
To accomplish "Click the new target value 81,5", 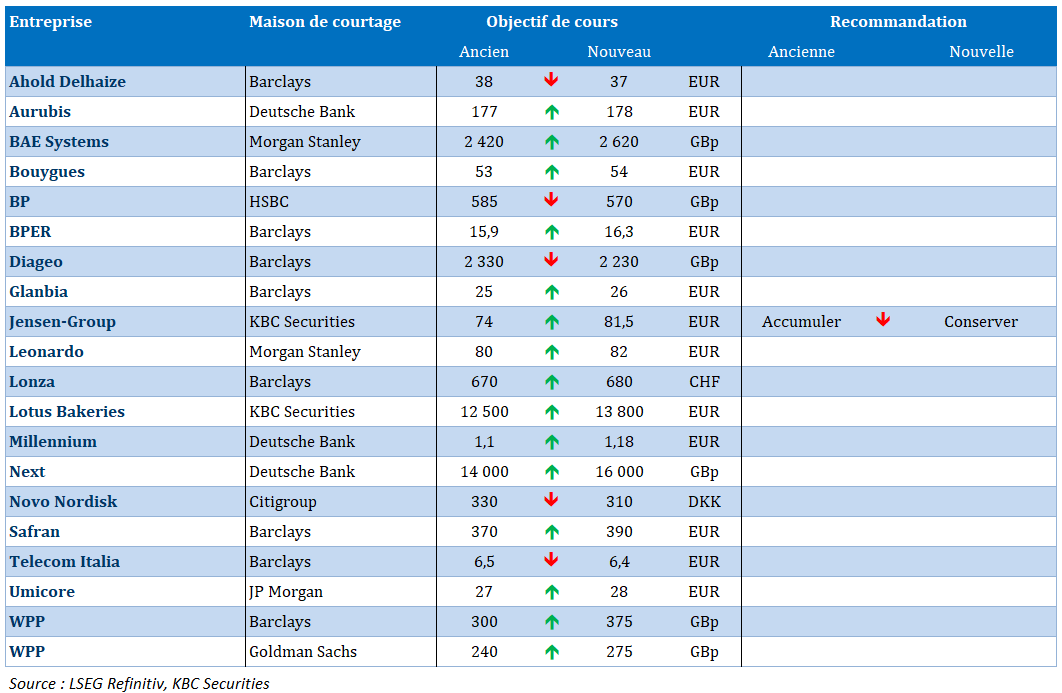I will (x=619, y=322).
